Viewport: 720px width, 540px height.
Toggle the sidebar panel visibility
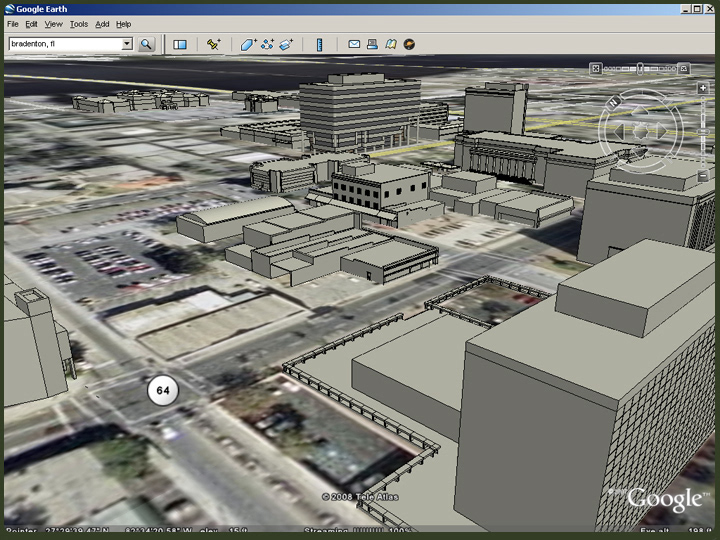(x=180, y=44)
